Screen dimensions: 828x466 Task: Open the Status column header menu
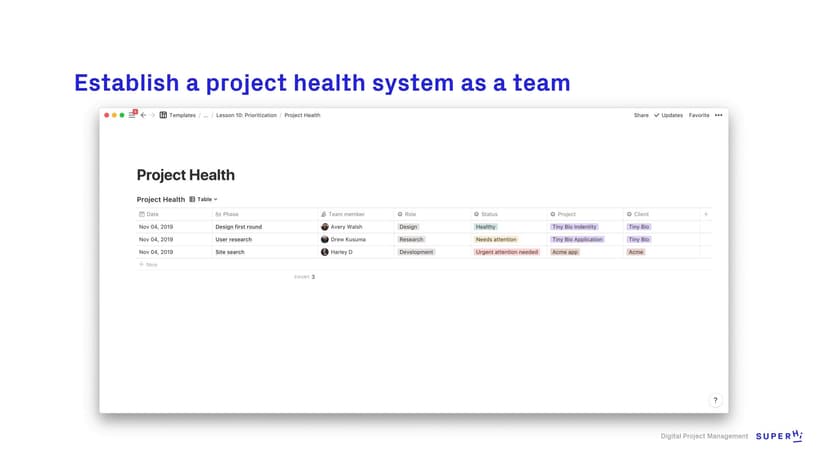(489, 214)
